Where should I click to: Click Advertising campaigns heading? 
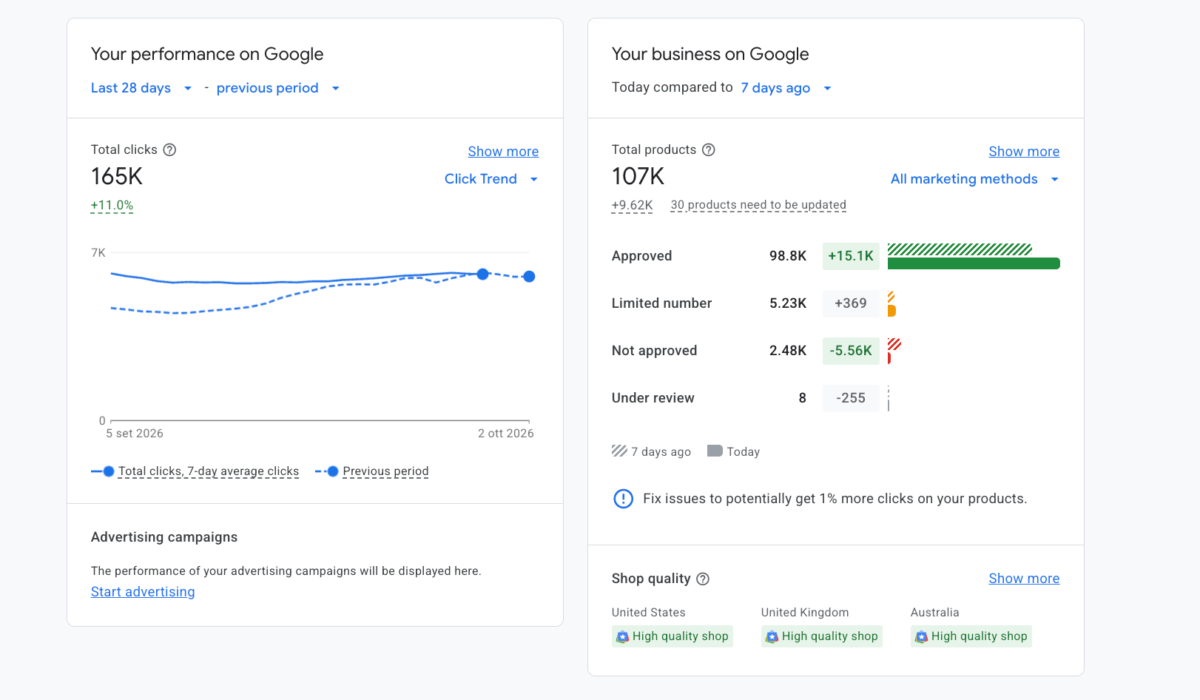(164, 537)
